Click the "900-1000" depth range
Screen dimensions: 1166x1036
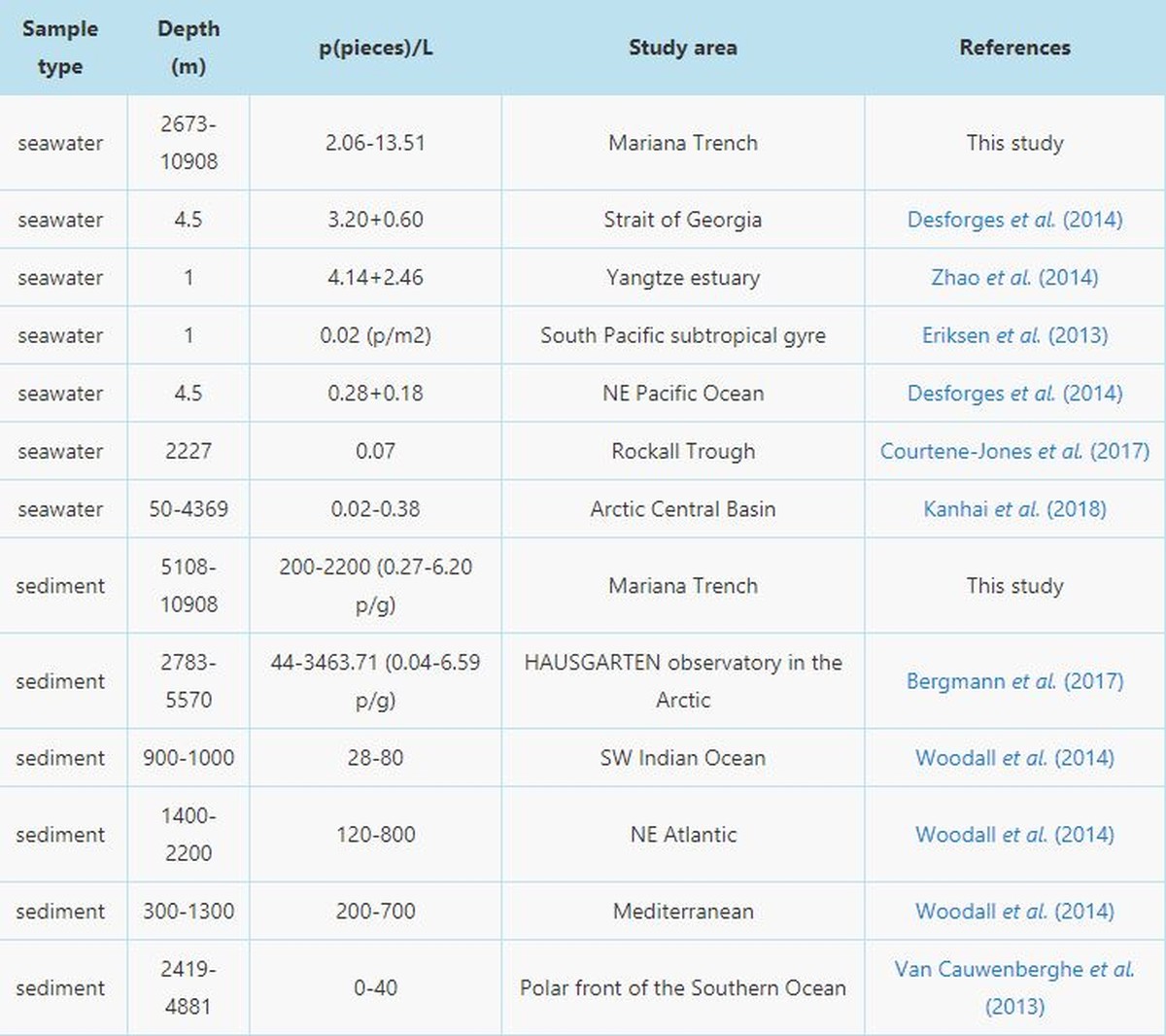[x=189, y=758]
